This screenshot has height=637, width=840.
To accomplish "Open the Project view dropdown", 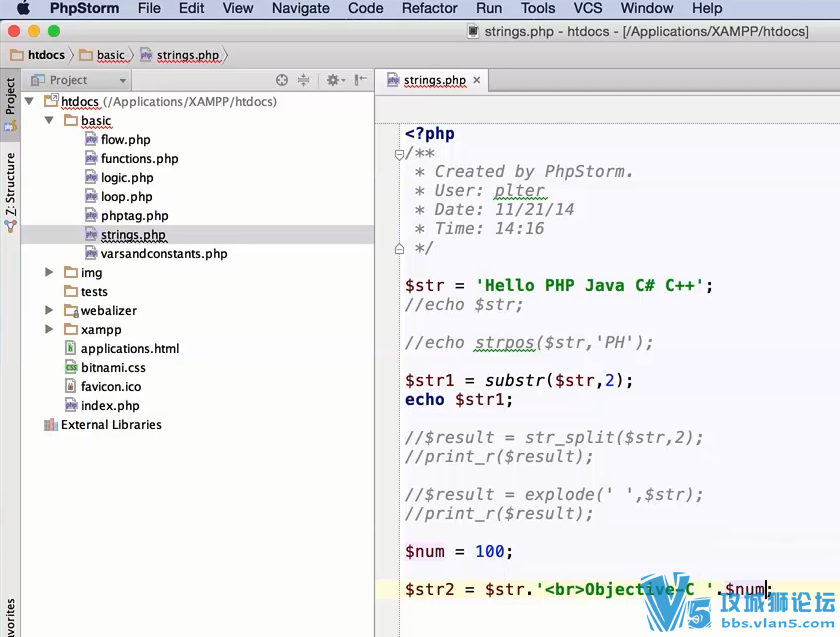I will pyautogui.click(x=79, y=80).
